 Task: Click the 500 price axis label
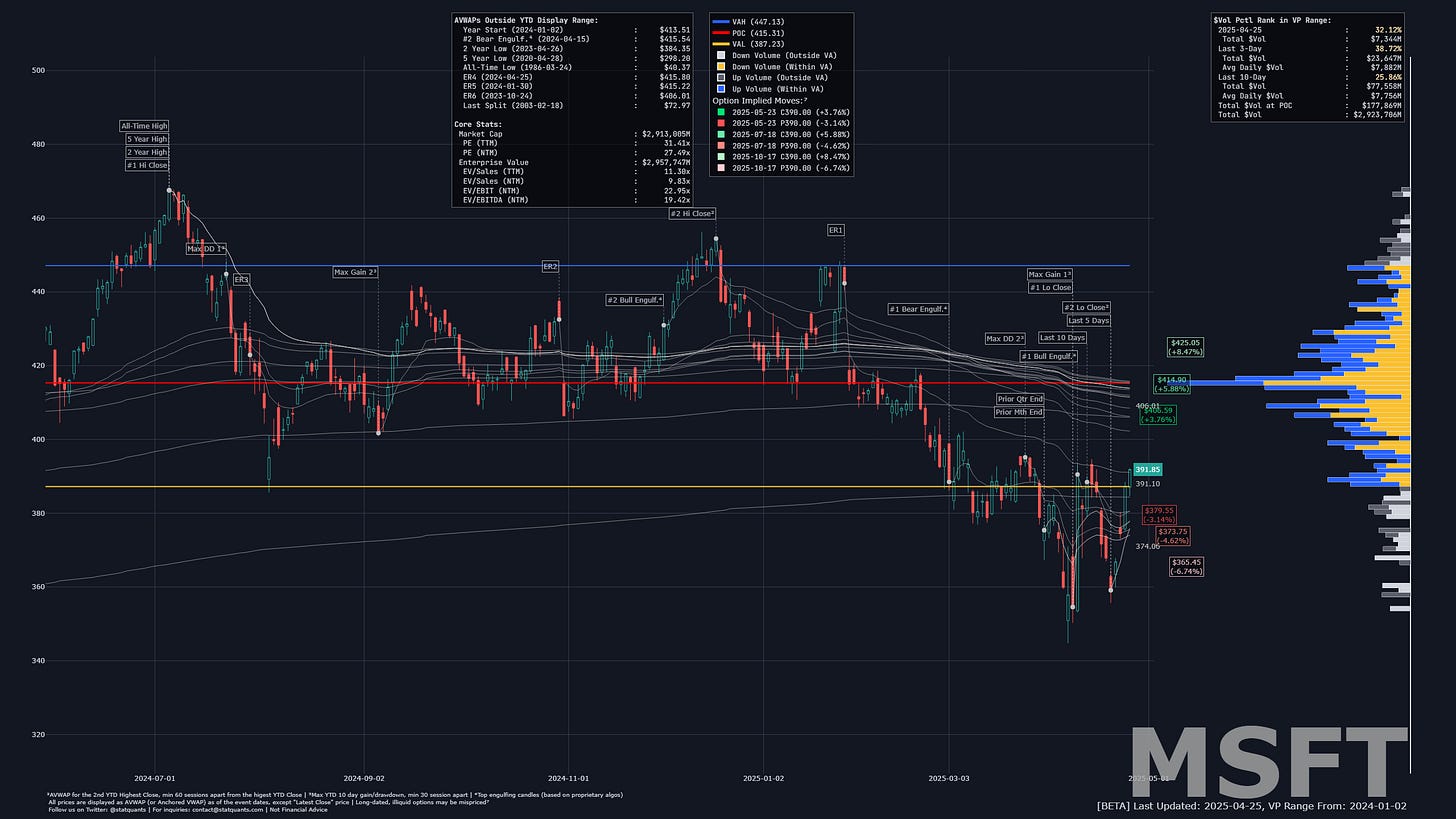click(x=37, y=70)
